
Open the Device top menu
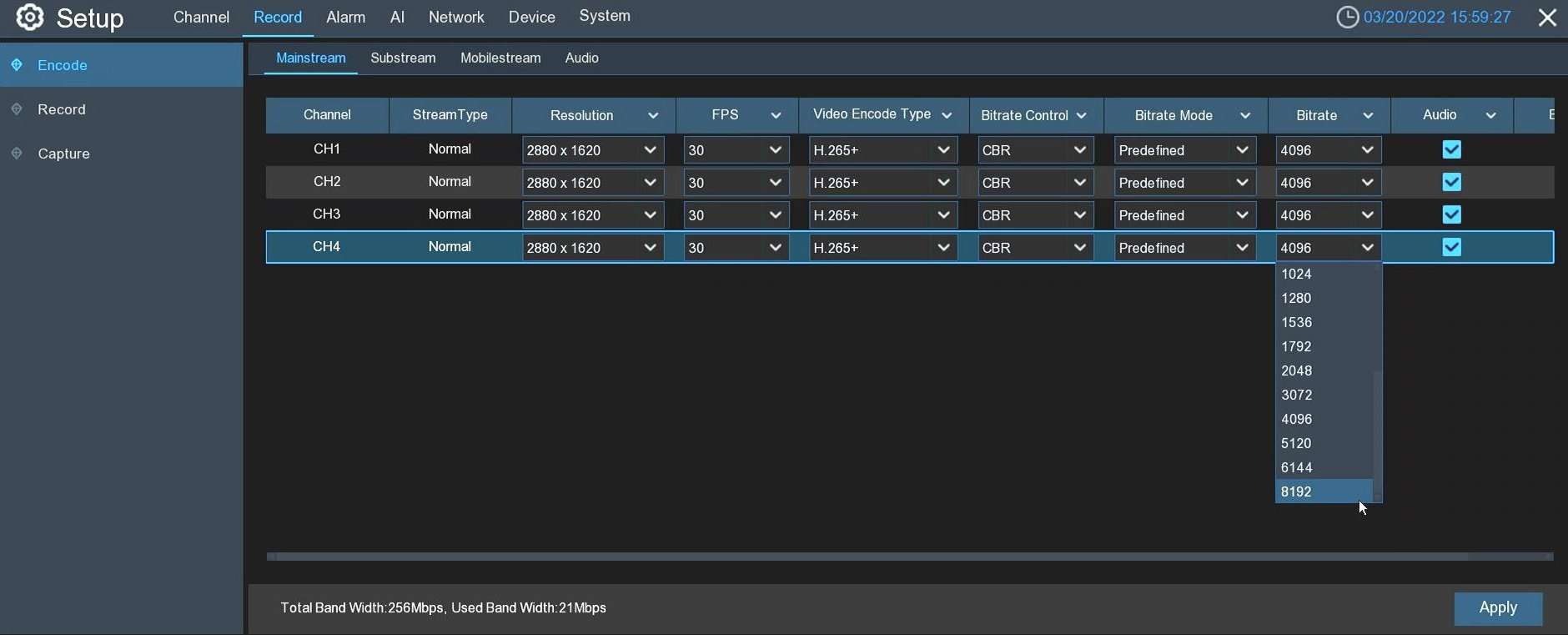tap(531, 17)
